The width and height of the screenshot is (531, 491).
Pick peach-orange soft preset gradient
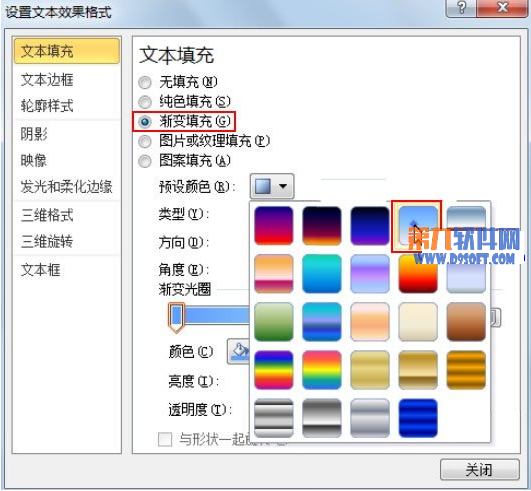click(370, 322)
